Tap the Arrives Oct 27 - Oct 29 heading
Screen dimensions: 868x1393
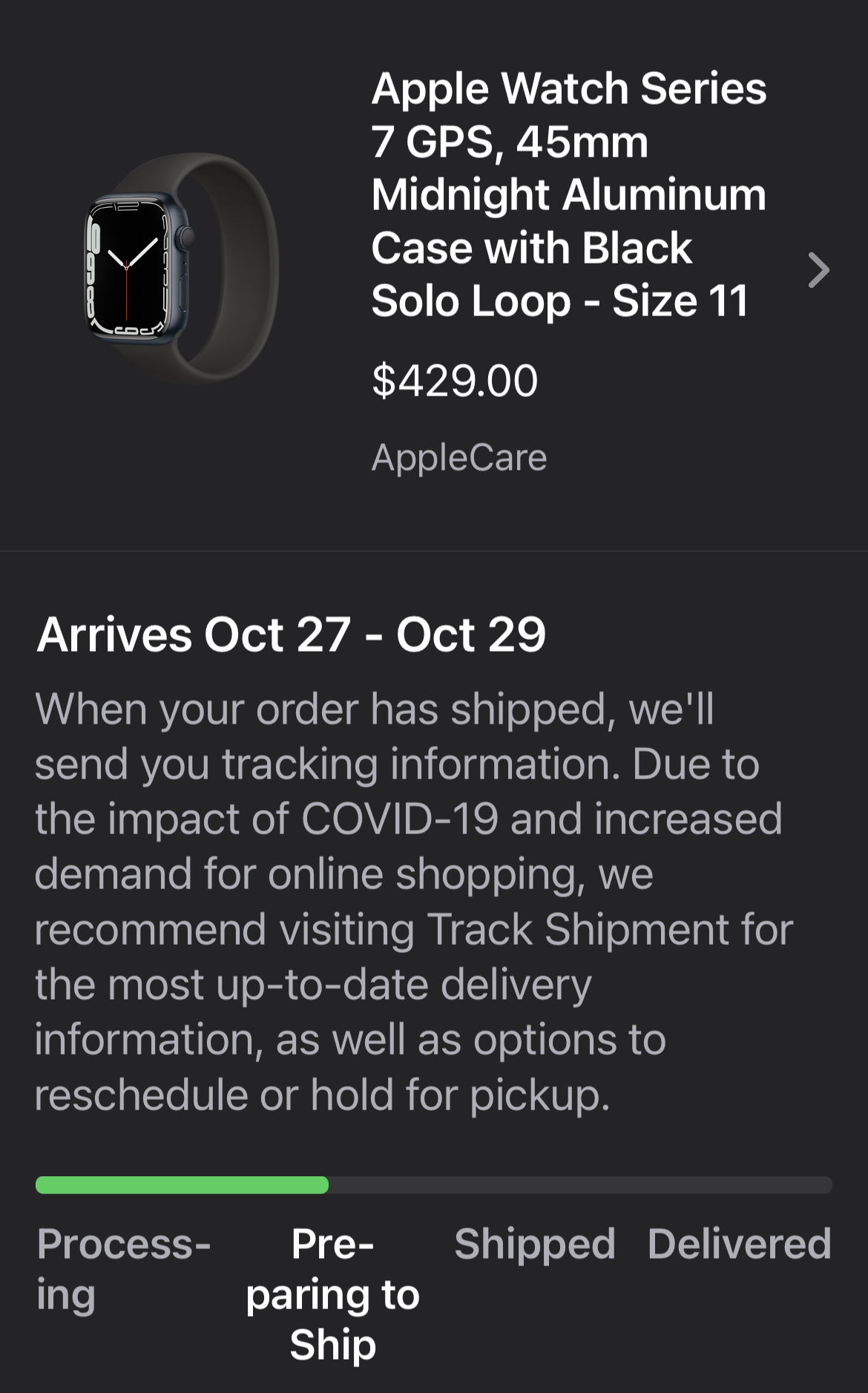click(292, 635)
